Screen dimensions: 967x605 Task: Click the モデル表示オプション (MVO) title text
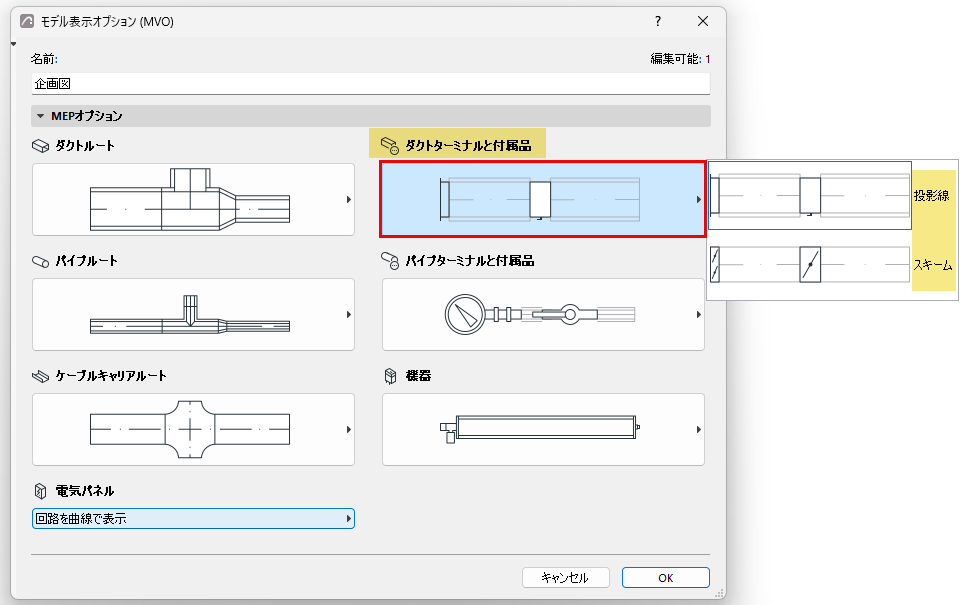tap(107, 22)
